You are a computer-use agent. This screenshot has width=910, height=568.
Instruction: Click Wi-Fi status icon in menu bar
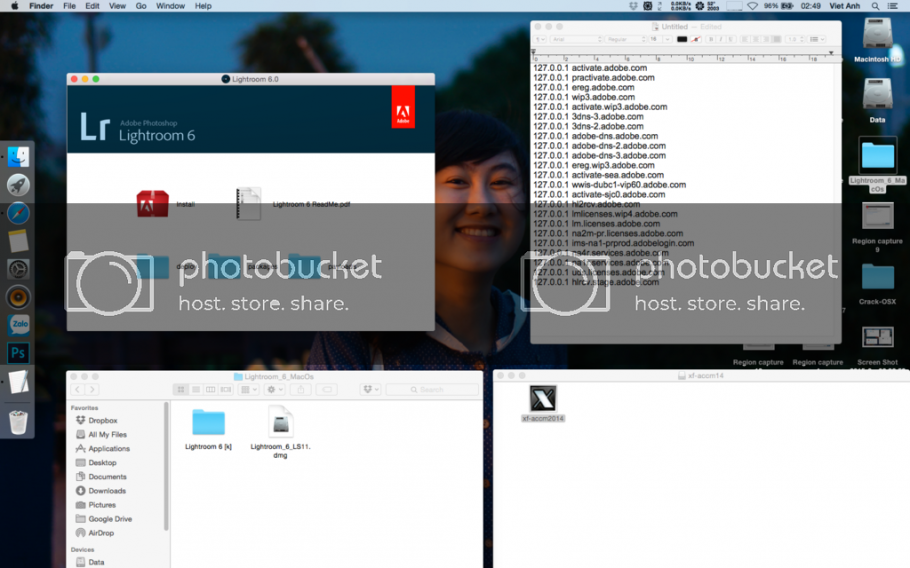pos(752,6)
